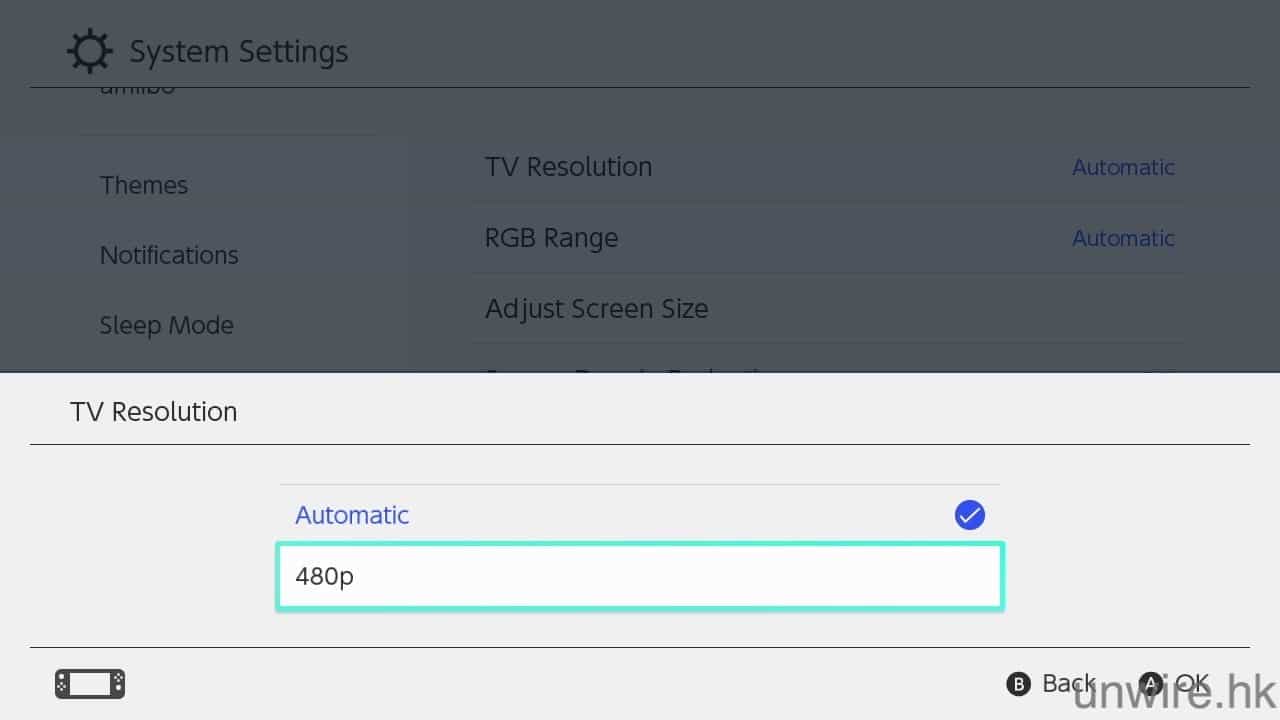Select the partially hidden amiibo sidebar item
Image resolution: width=1280 pixels, height=720 pixels.
pos(137,91)
